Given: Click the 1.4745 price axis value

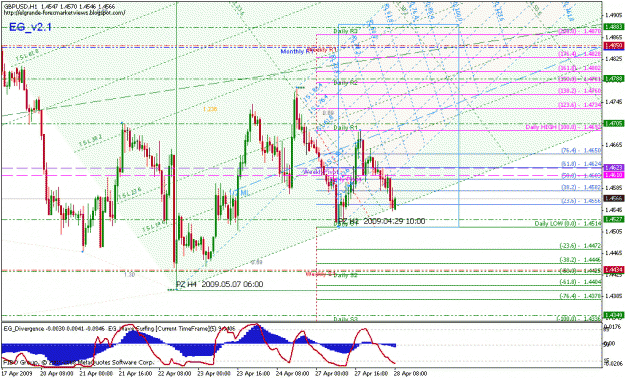Looking at the screenshot, I should tap(613, 102).
